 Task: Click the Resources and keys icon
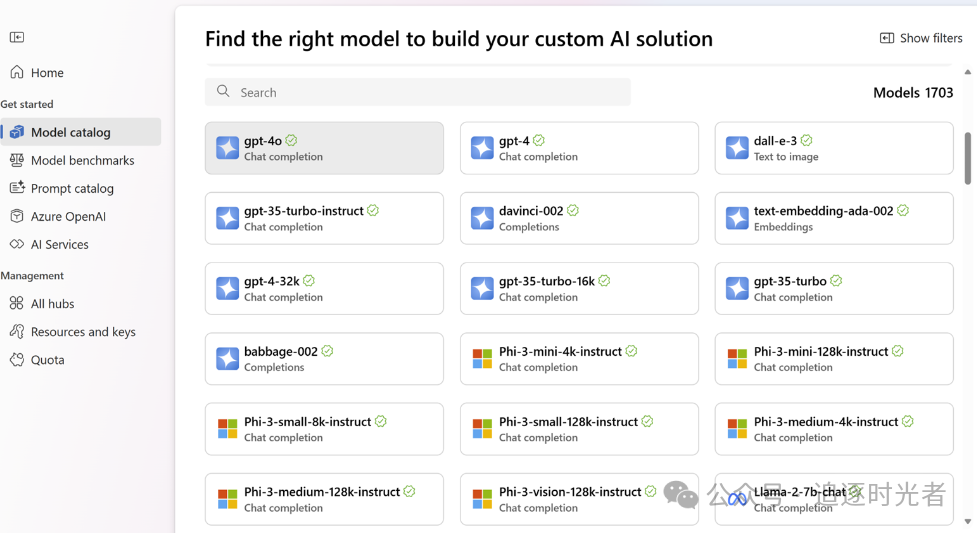point(17,331)
